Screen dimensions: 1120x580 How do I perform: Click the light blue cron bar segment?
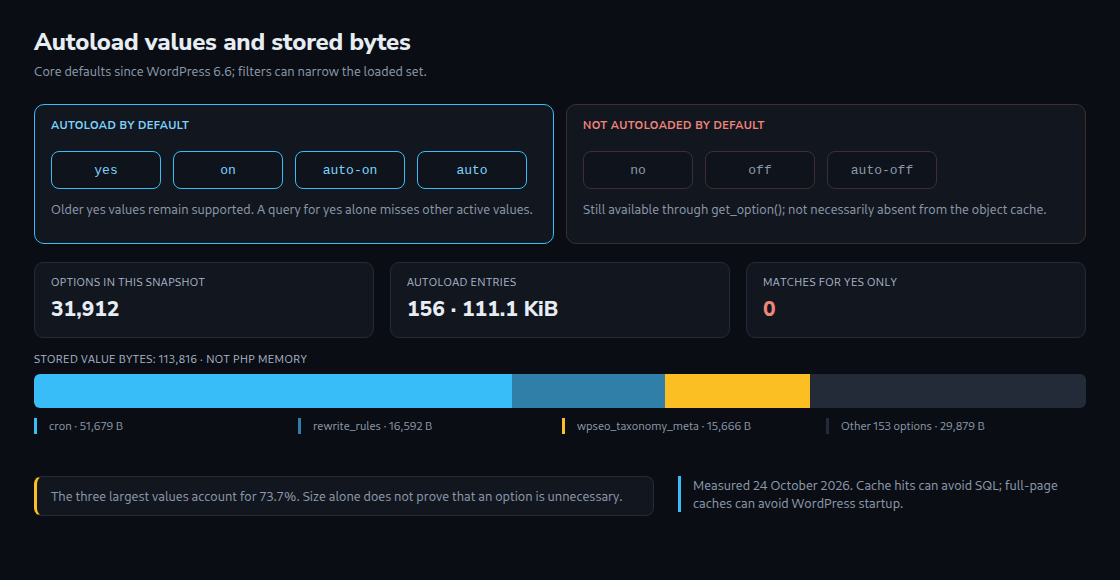pos(273,391)
